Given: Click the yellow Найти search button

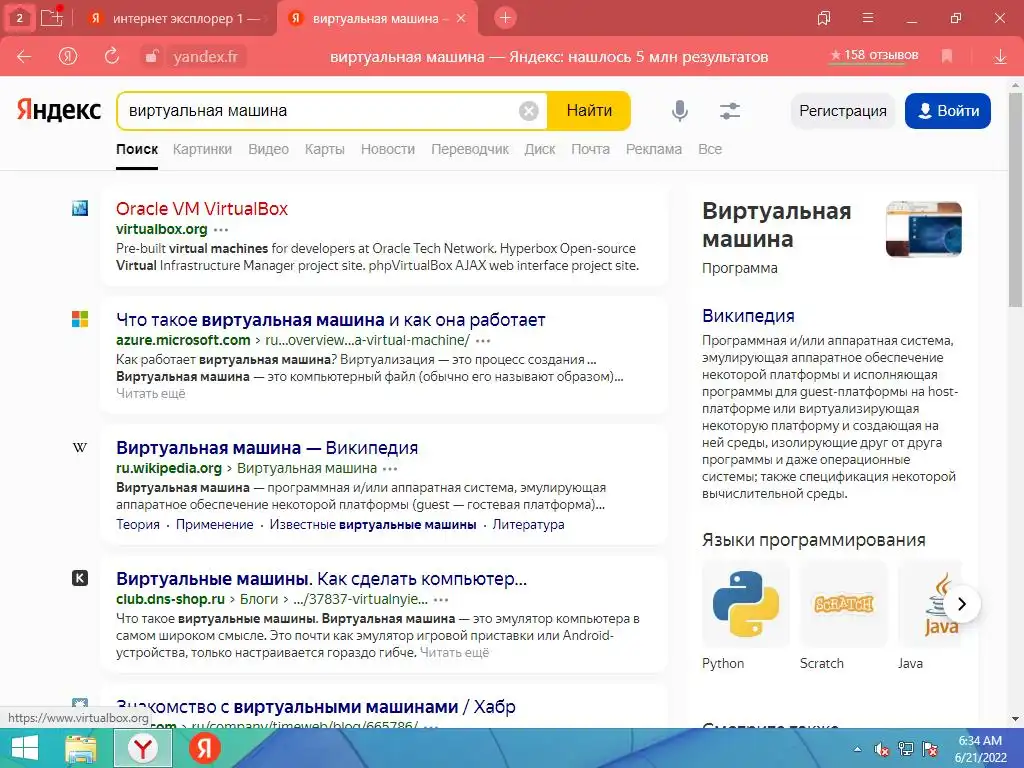Looking at the screenshot, I should [x=589, y=111].
